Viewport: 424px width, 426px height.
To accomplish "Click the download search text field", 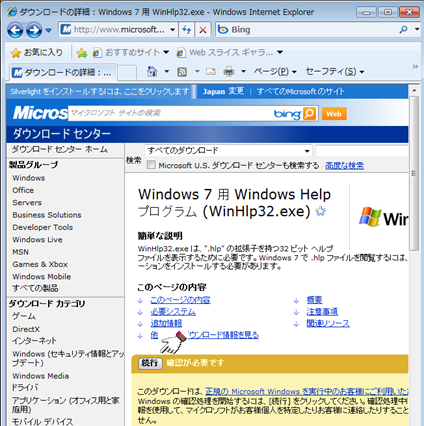I will coord(362,151).
